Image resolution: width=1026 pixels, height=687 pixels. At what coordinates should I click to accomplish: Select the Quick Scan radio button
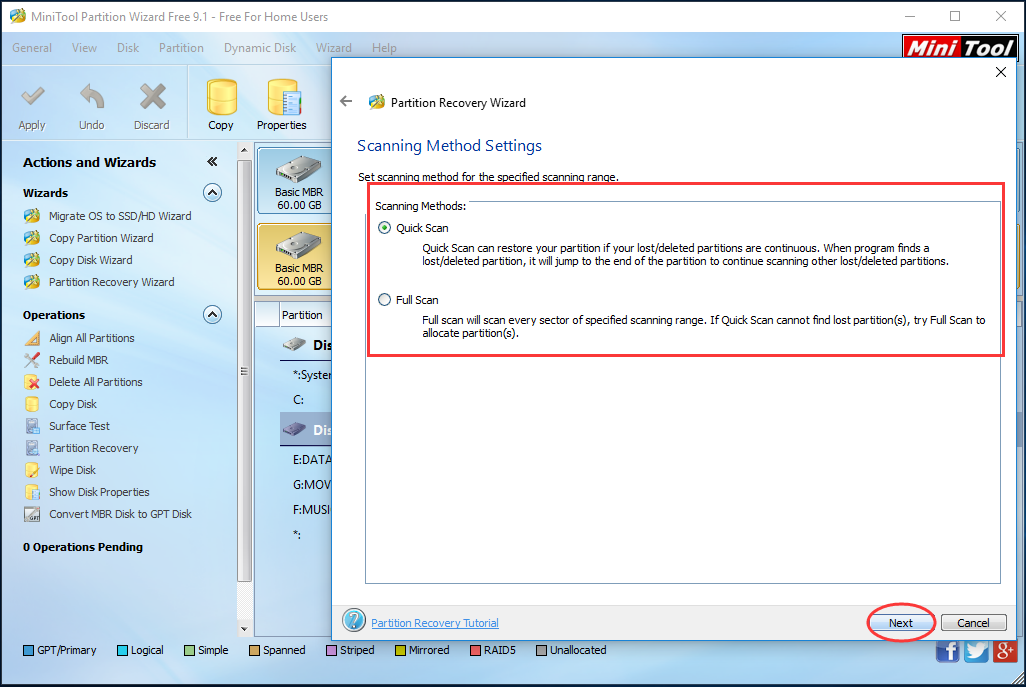(x=385, y=228)
